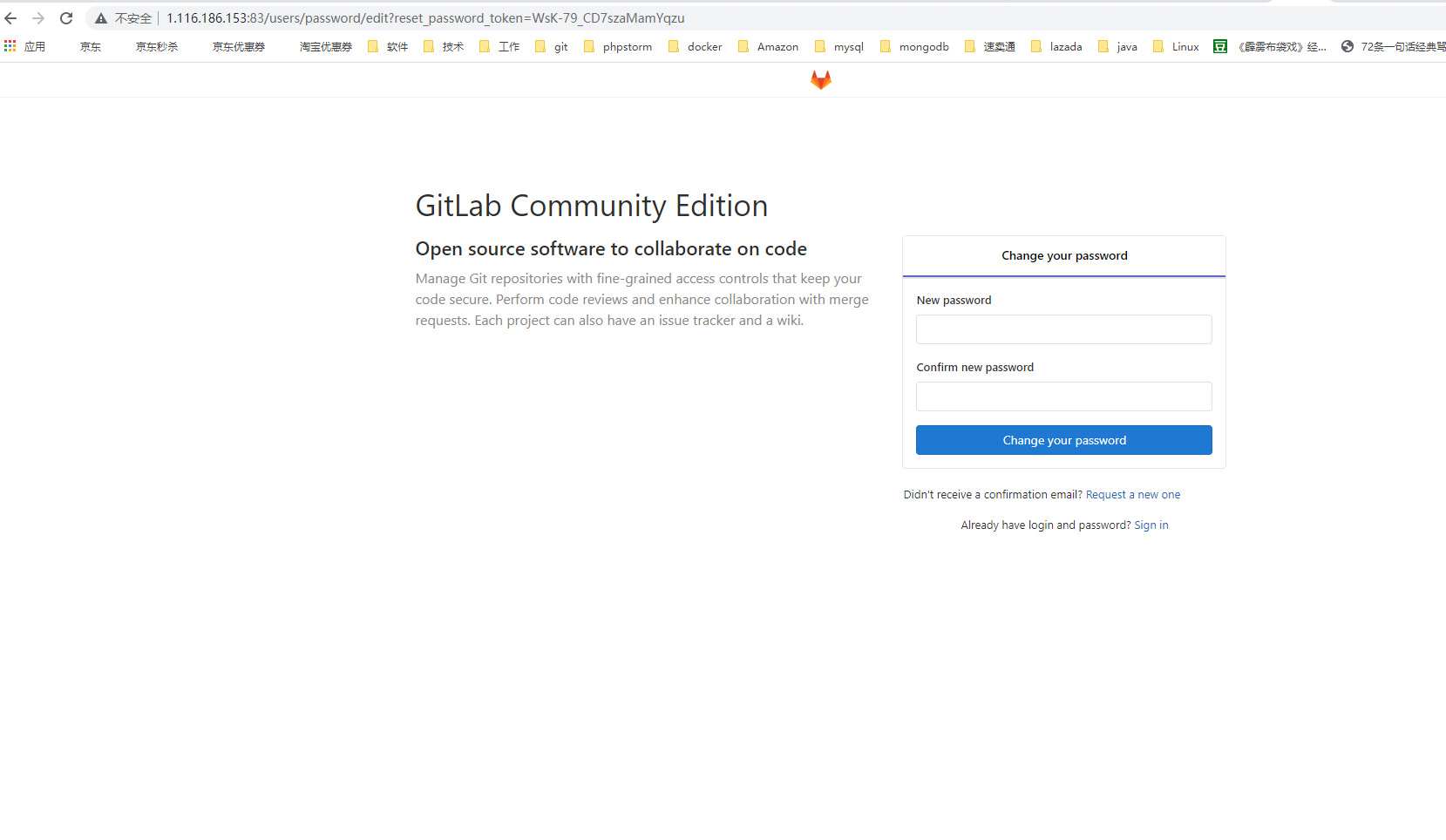Open the java bookmark folder
This screenshot has height=840, width=1446.
[1117, 47]
